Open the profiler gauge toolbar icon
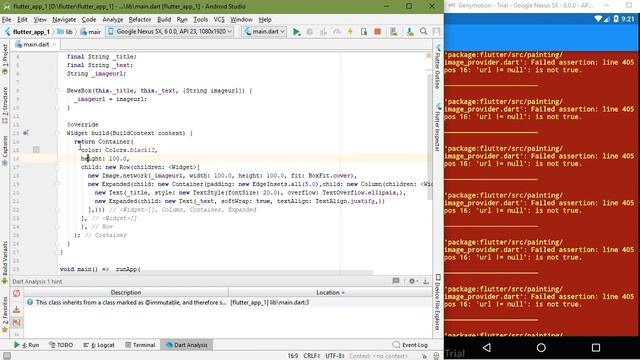 (x=337, y=31)
